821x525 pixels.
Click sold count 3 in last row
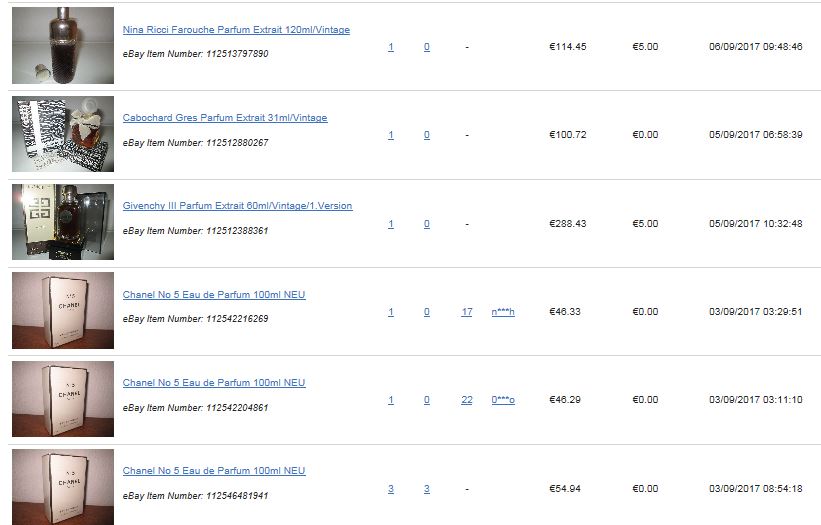[x=427, y=489]
